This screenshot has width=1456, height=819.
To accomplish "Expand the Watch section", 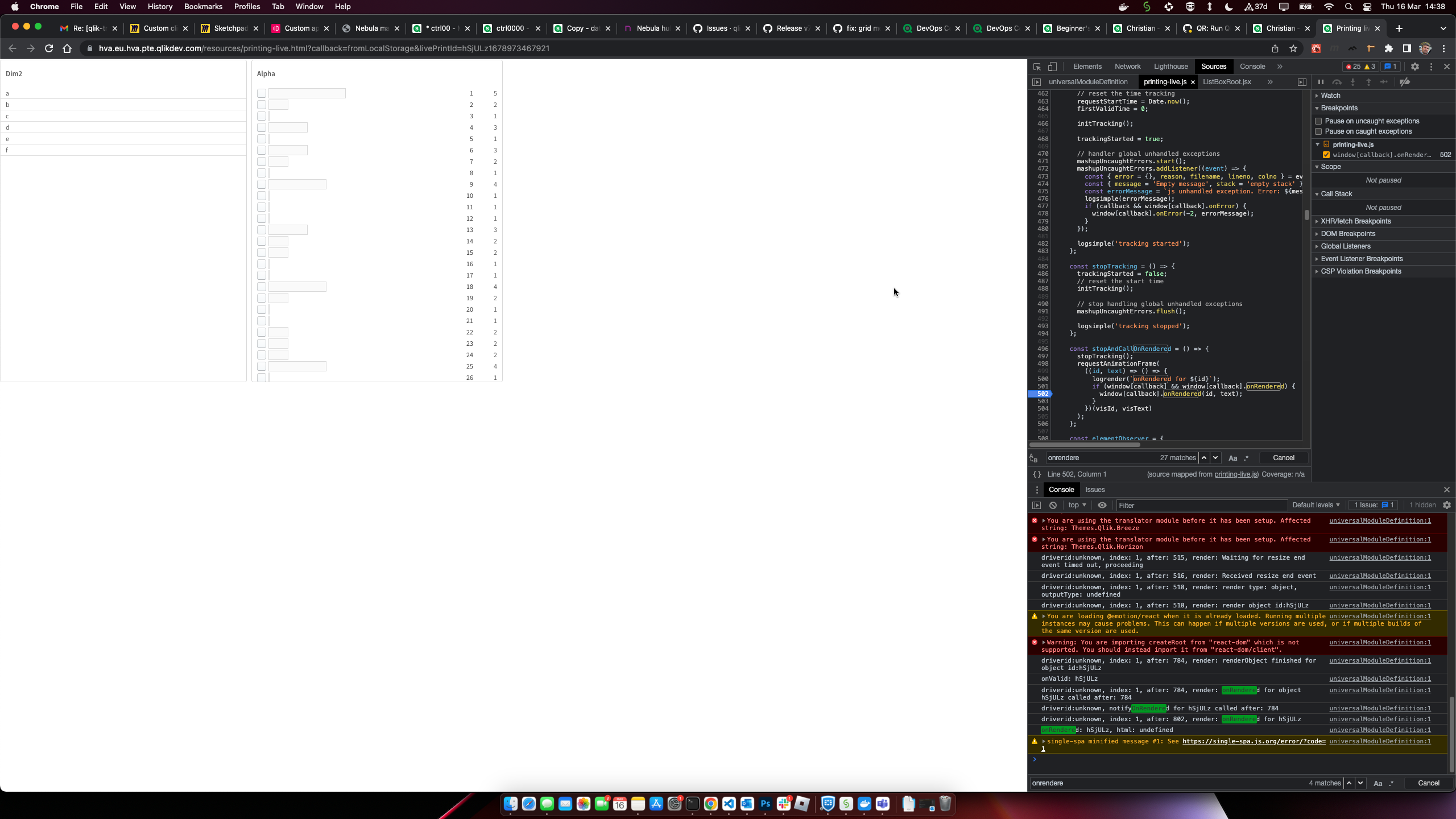I will click(1318, 96).
